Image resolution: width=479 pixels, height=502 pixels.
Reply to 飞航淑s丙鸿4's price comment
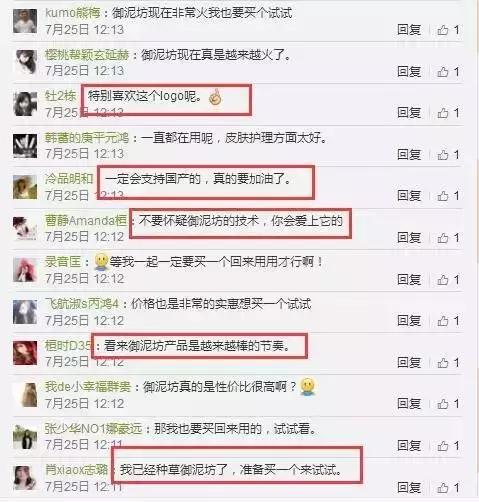[409, 321]
